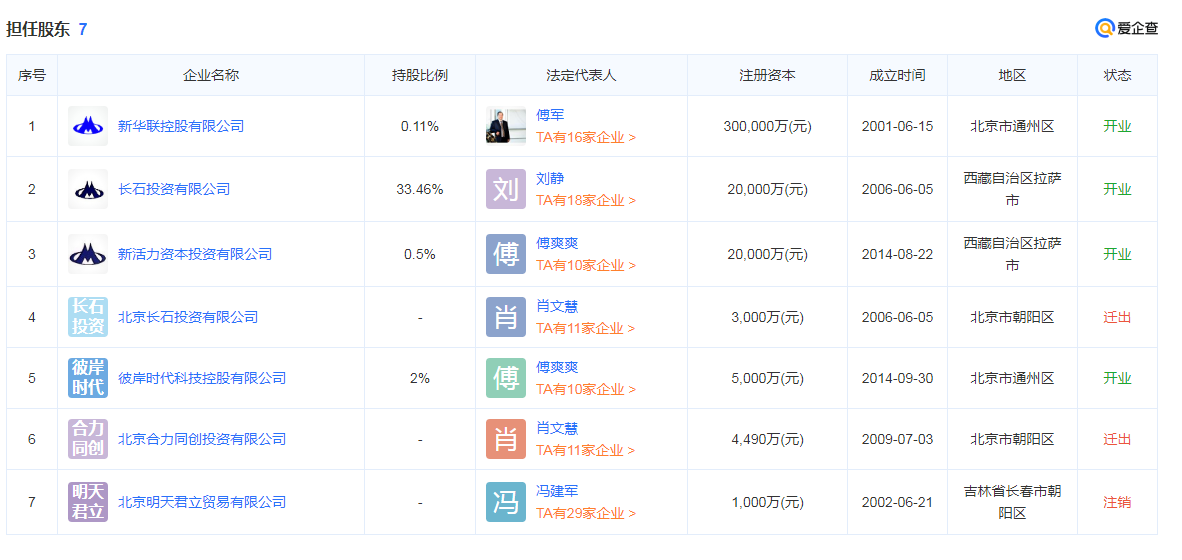Click the 肖 avatar in row 4
The height and width of the screenshot is (560, 1182).
coord(506,317)
